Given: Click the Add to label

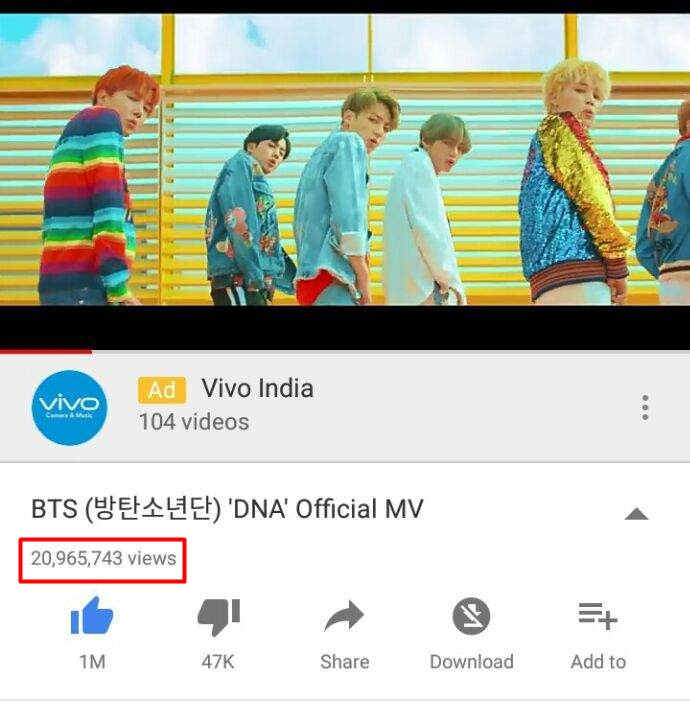Looking at the screenshot, I should pos(598,661).
